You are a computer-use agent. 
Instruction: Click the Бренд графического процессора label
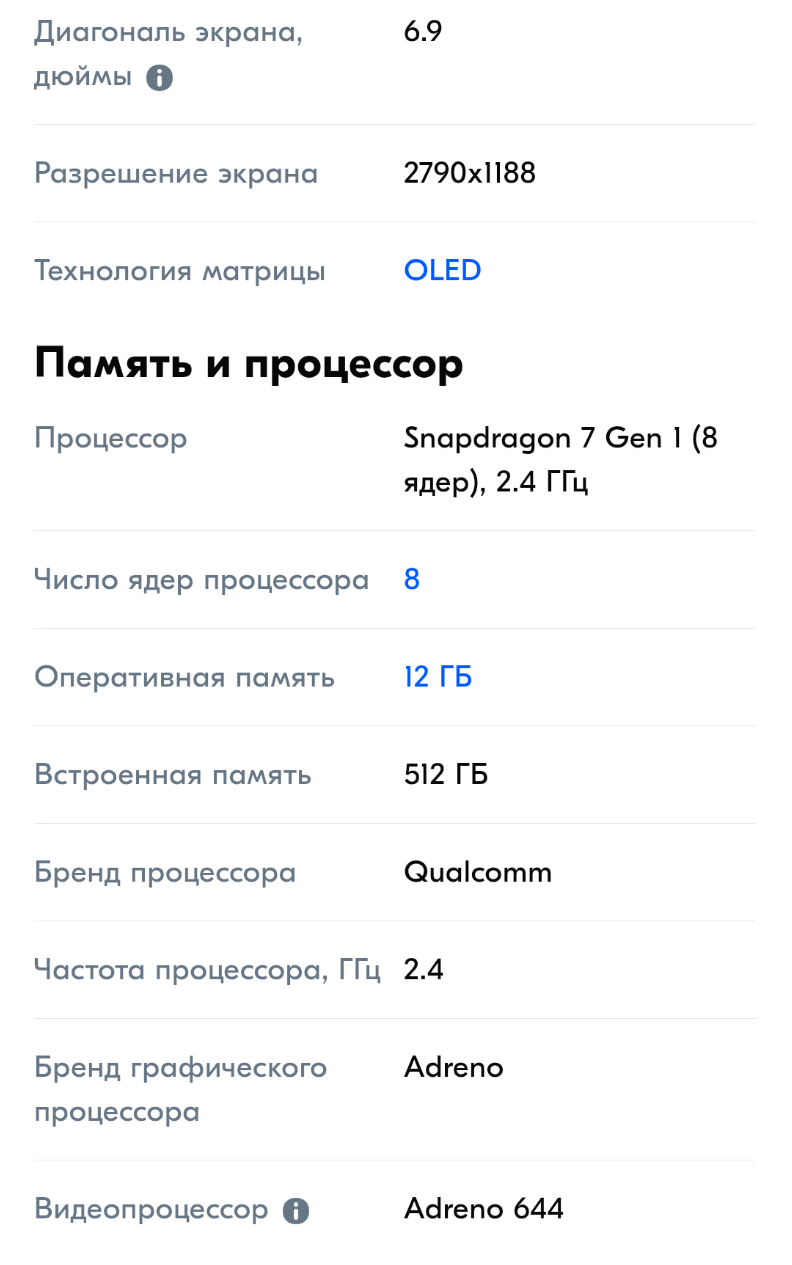click(x=181, y=1089)
